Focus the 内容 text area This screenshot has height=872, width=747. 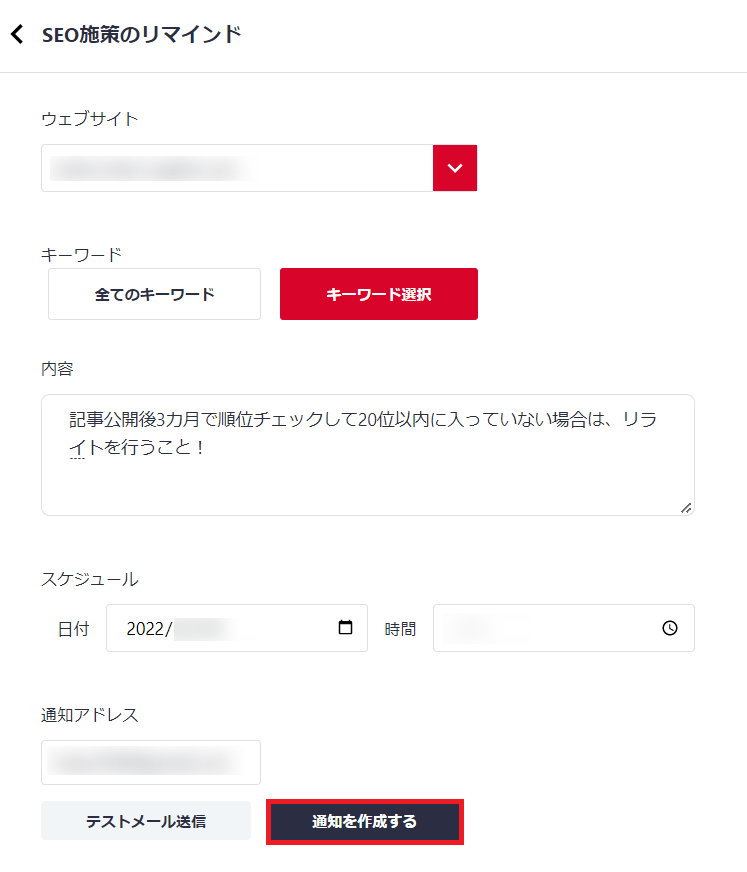(x=368, y=455)
